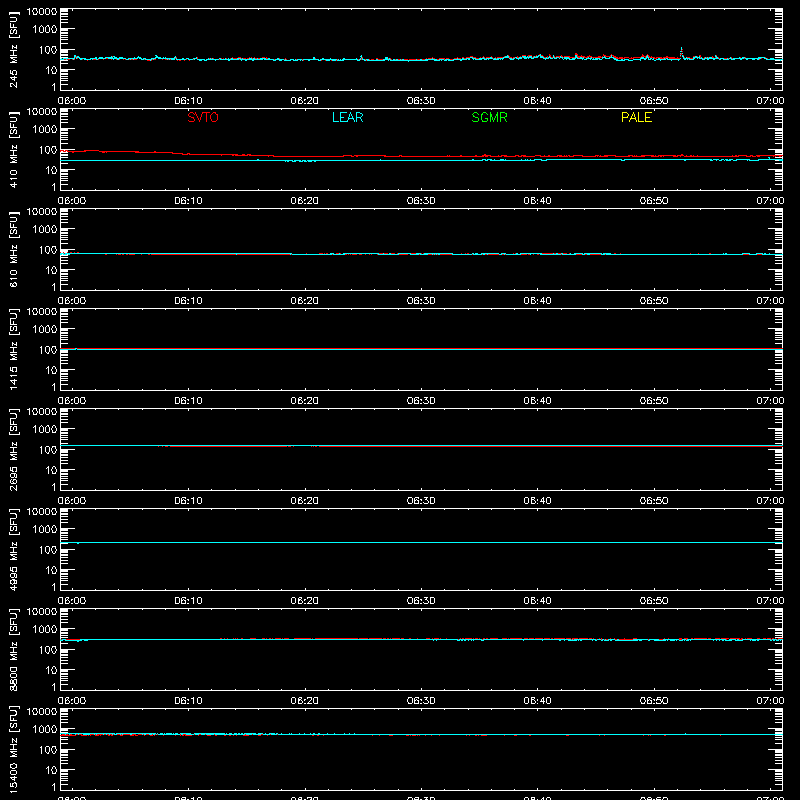Click the 06:20 time label under 2695 MHz panel
The height and width of the screenshot is (800, 800).
[x=305, y=501]
